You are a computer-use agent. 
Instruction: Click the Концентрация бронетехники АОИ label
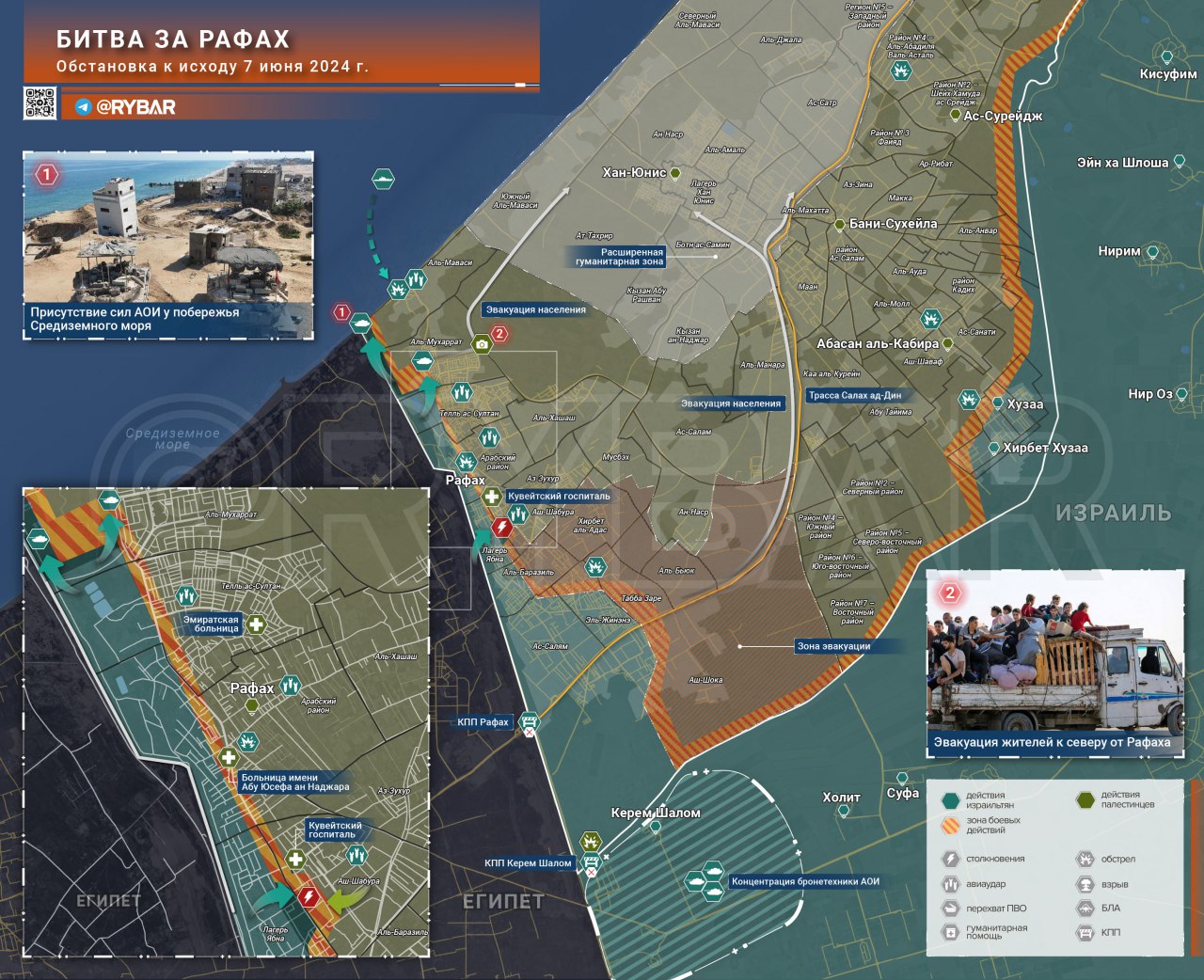[805, 881]
